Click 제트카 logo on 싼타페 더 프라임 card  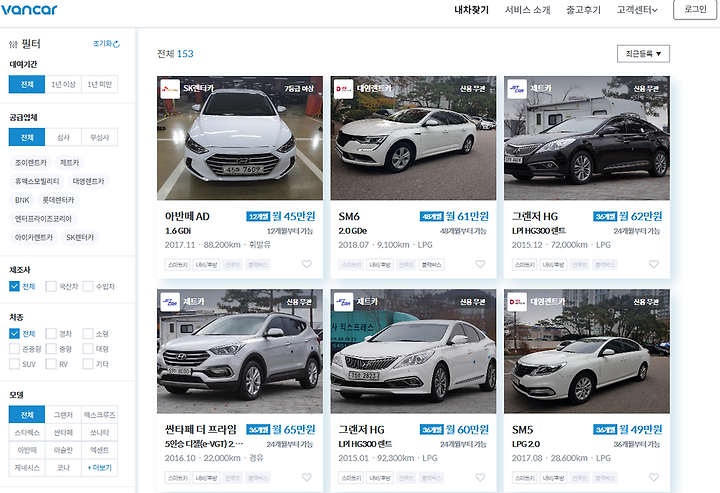pyautogui.click(x=170, y=302)
